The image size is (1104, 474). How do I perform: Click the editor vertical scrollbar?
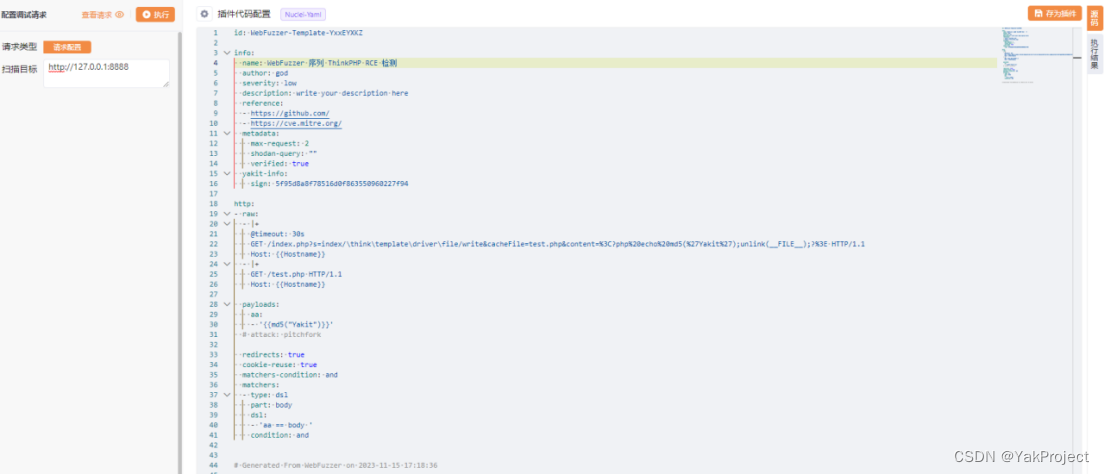click(x=1077, y=250)
